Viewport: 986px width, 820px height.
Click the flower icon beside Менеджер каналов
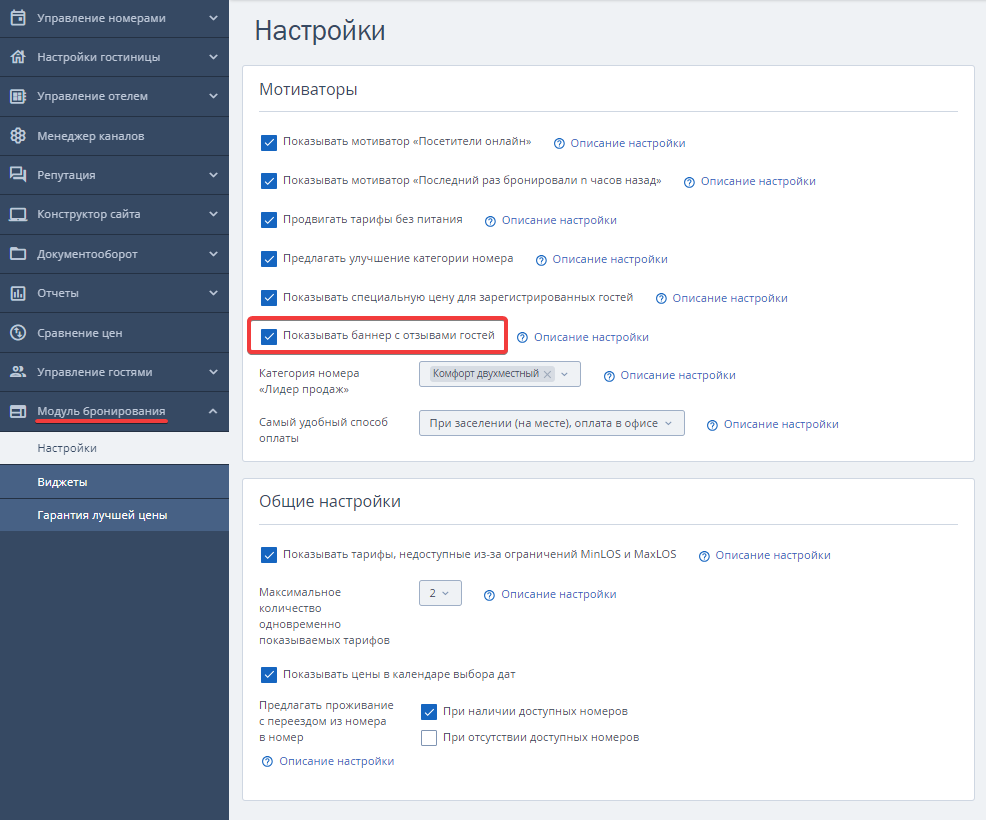click(18, 135)
